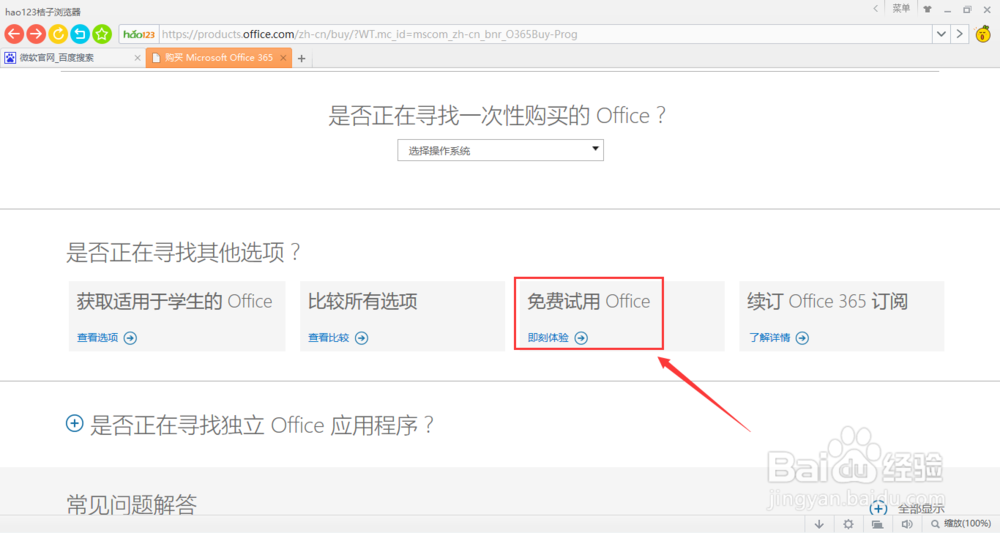This screenshot has width=1000, height=533.
Task: Expand 是否正在寻找独立 Office 应用程序 section
Action: click(75, 423)
